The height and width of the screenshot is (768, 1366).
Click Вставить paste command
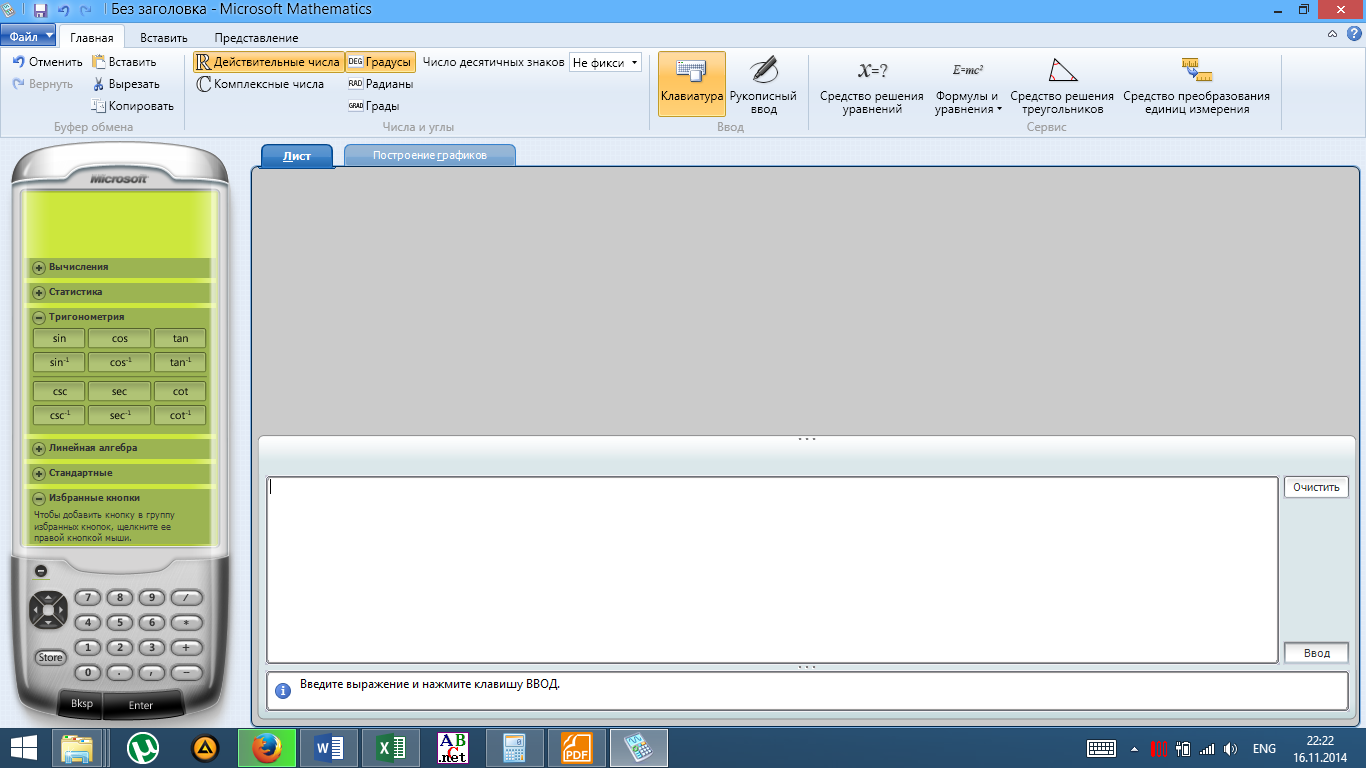[124, 62]
